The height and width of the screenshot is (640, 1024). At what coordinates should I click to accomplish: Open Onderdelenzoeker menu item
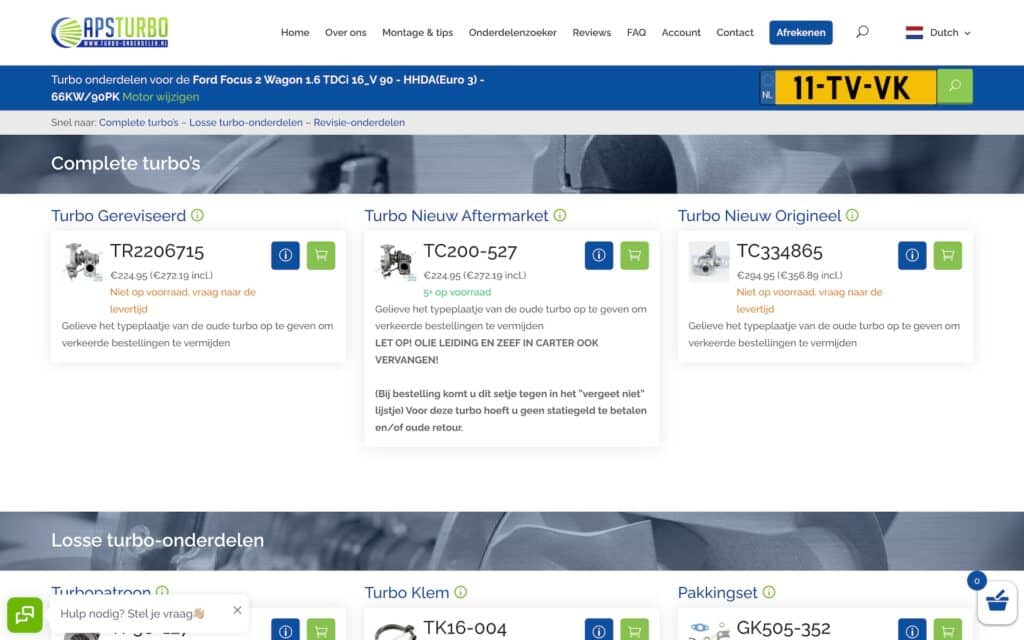513,33
